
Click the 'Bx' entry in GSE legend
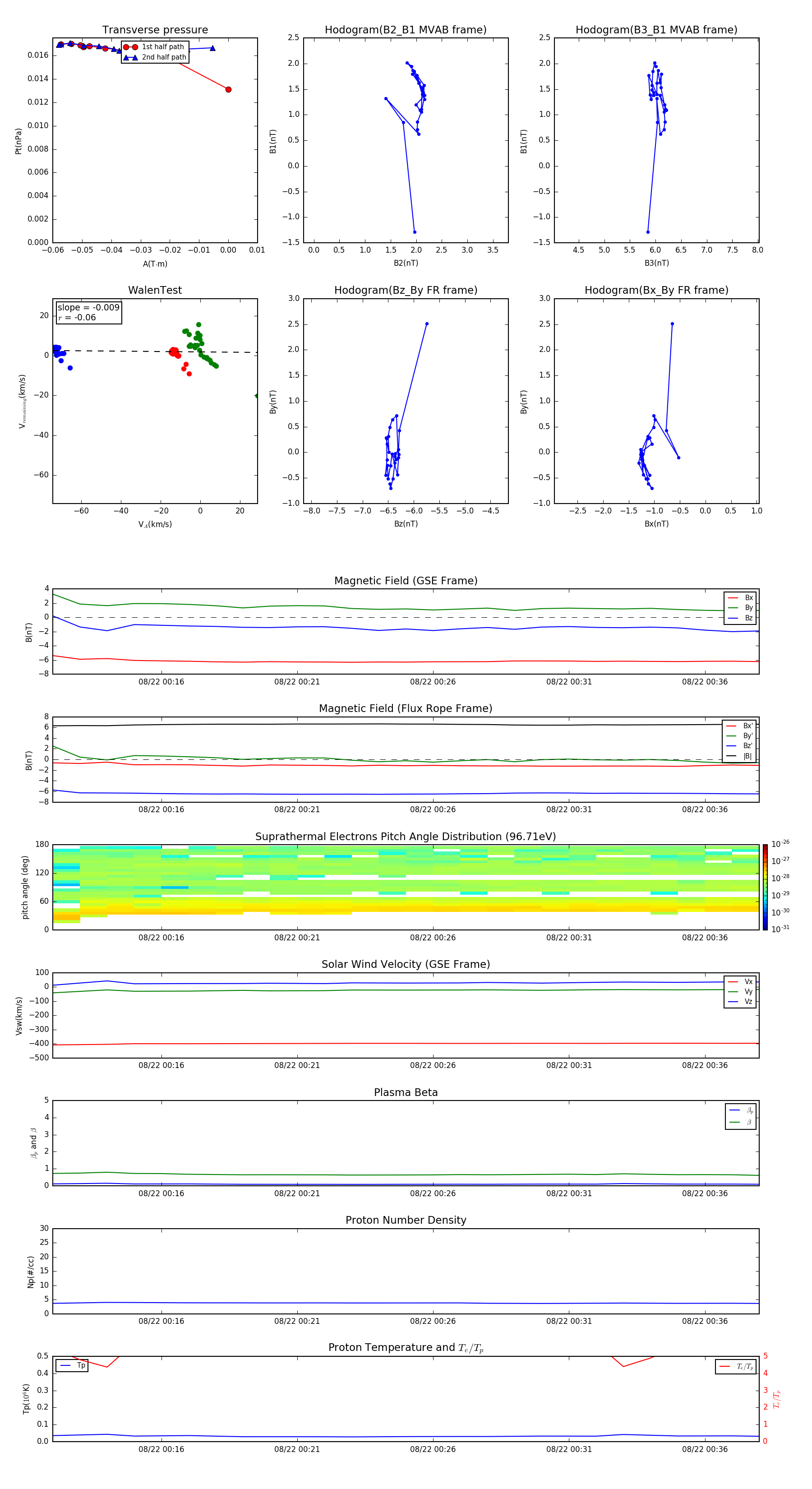click(740, 598)
